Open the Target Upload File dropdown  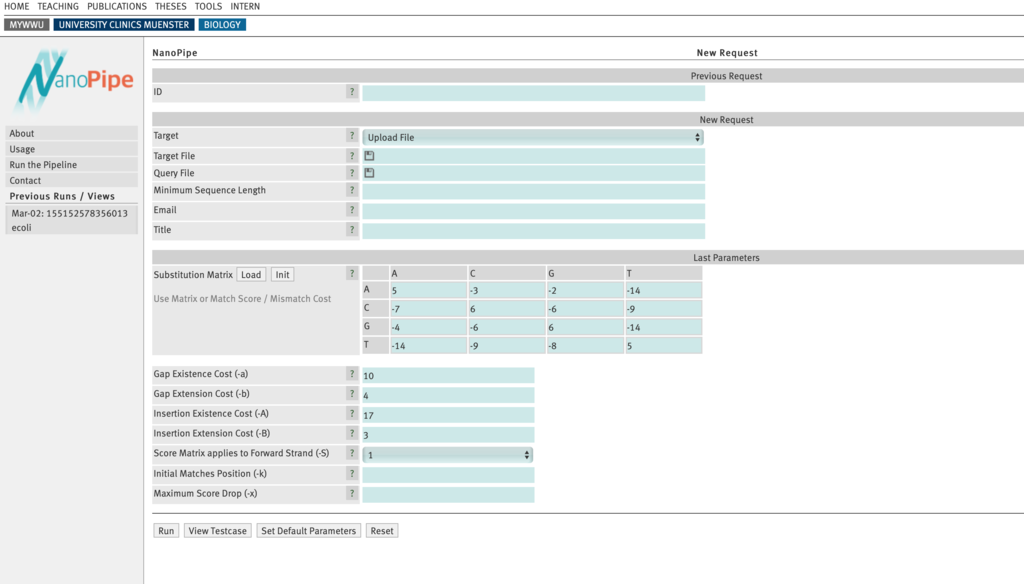[x=533, y=137]
